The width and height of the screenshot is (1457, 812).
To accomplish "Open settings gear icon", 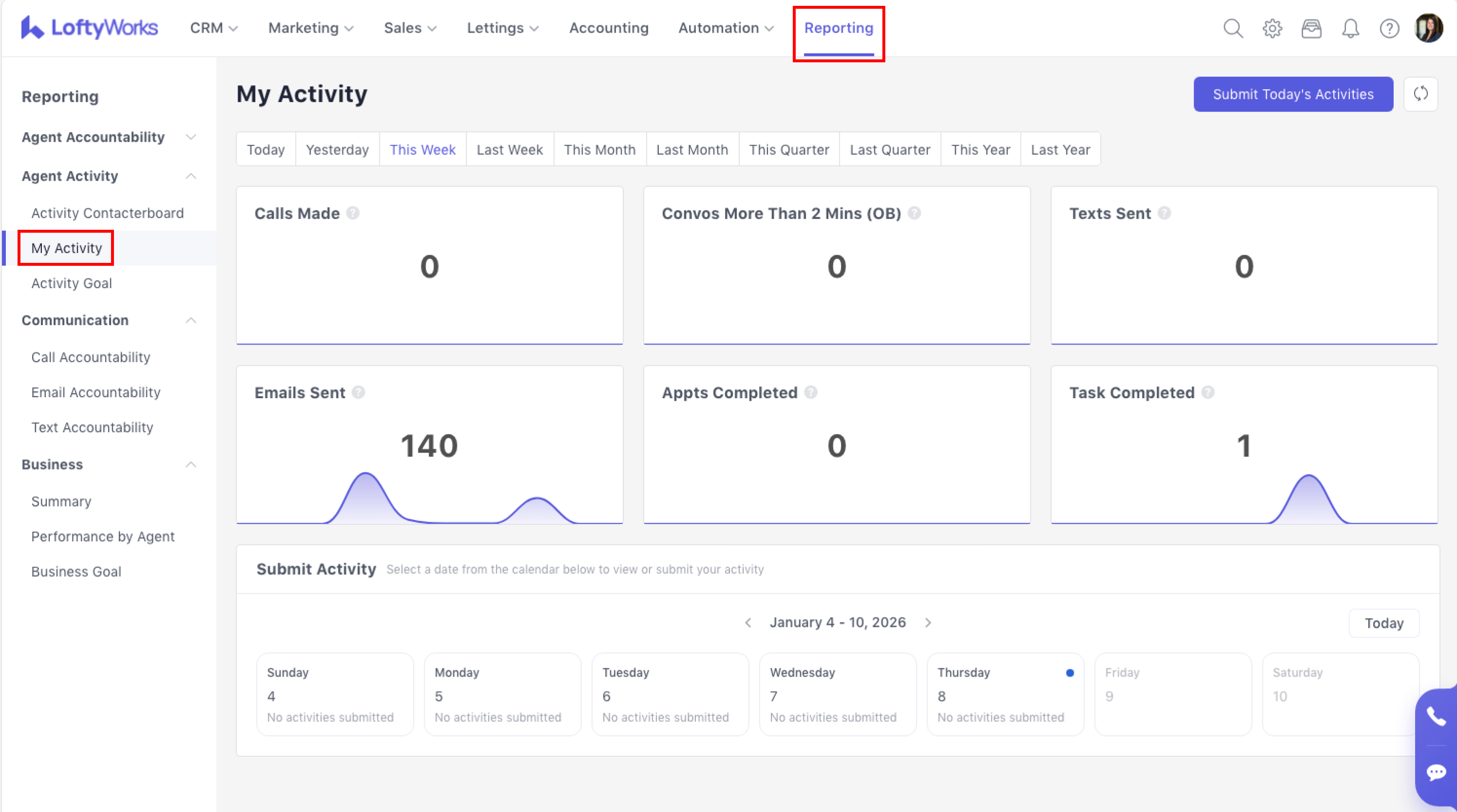I will pyautogui.click(x=1272, y=28).
